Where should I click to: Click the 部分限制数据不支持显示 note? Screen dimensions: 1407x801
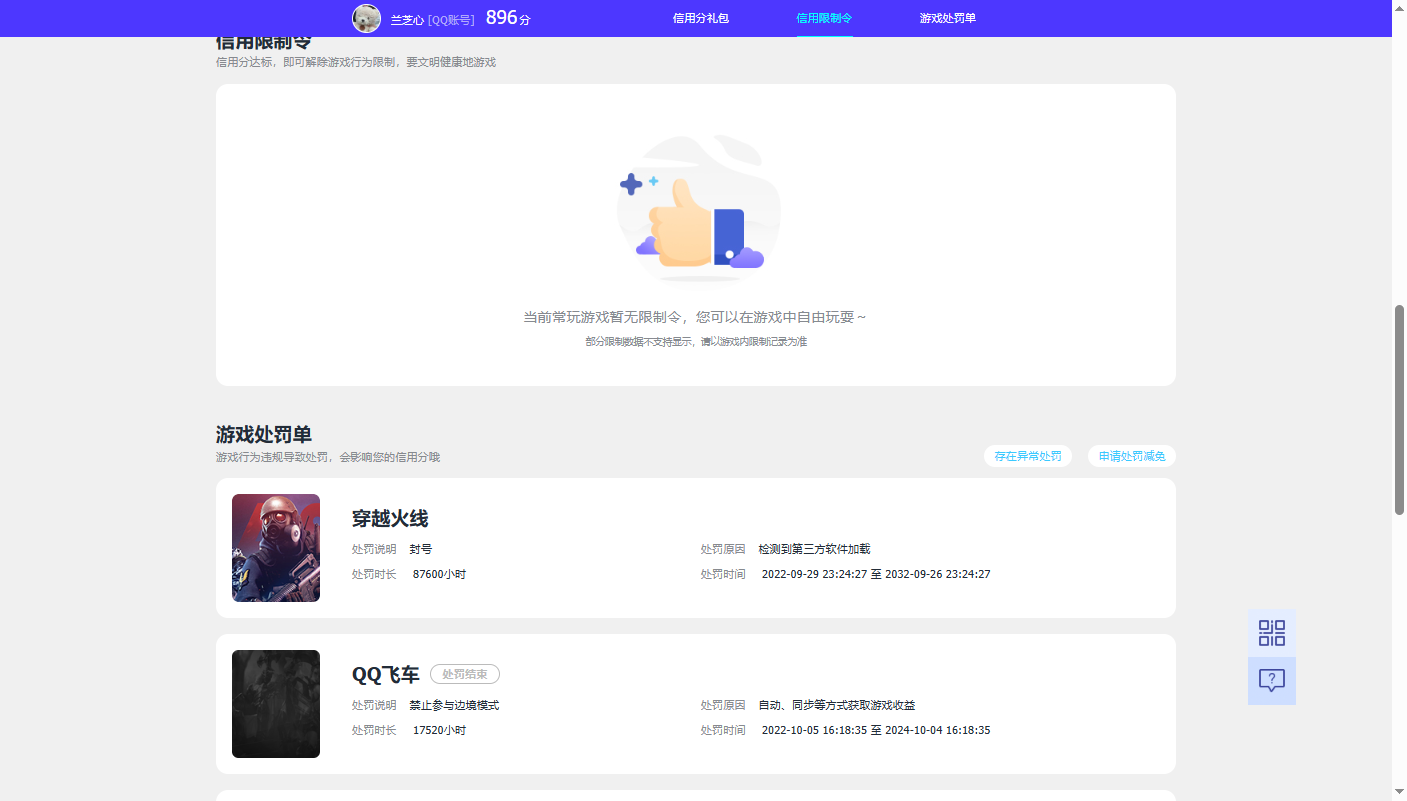pyautogui.click(x=696, y=342)
